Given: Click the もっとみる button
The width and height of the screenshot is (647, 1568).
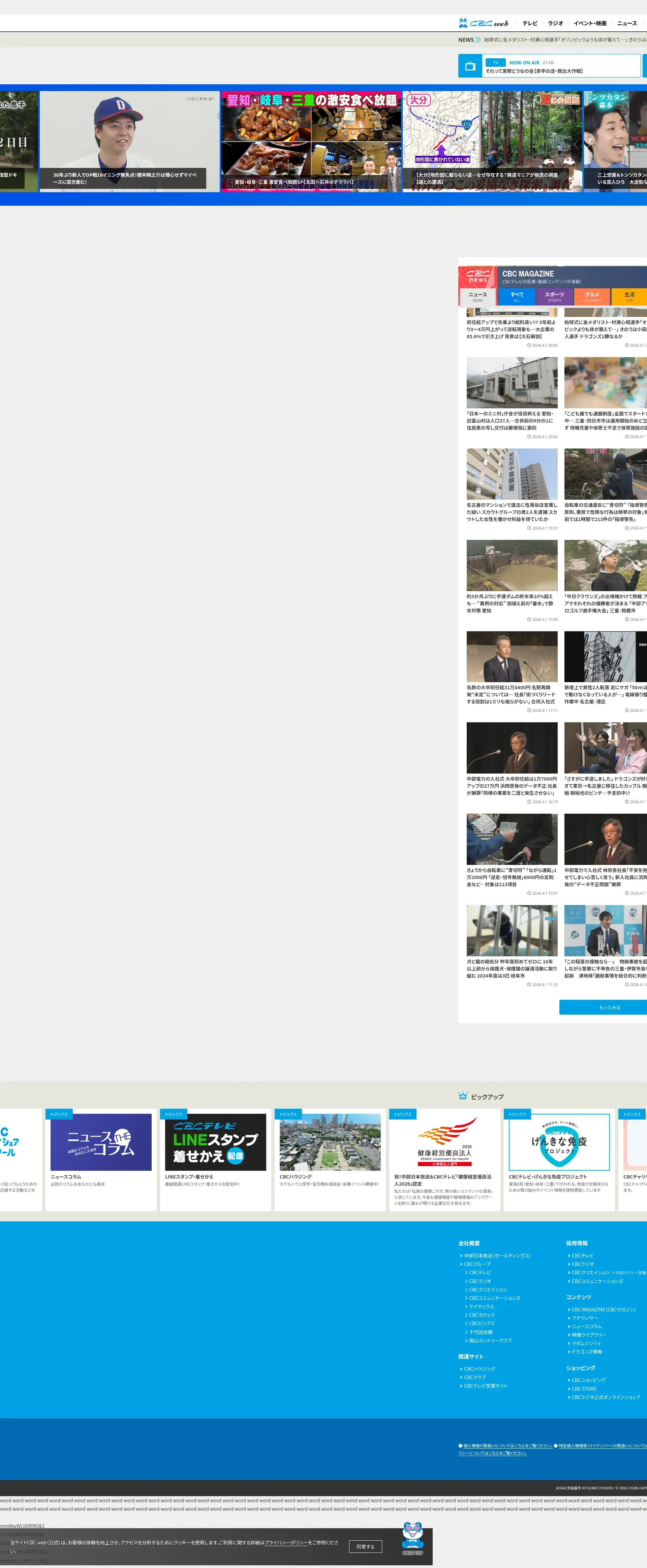Looking at the screenshot, I should [x=610, y=1007].
